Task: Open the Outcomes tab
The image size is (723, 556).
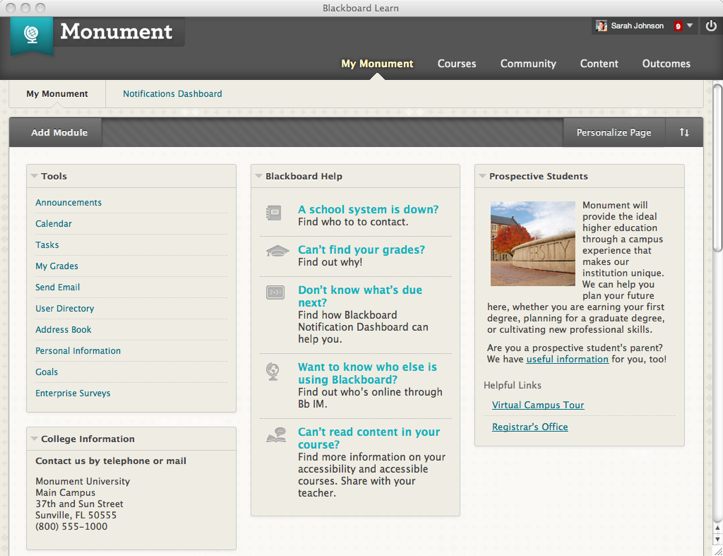Action: (x=666, y=64)
